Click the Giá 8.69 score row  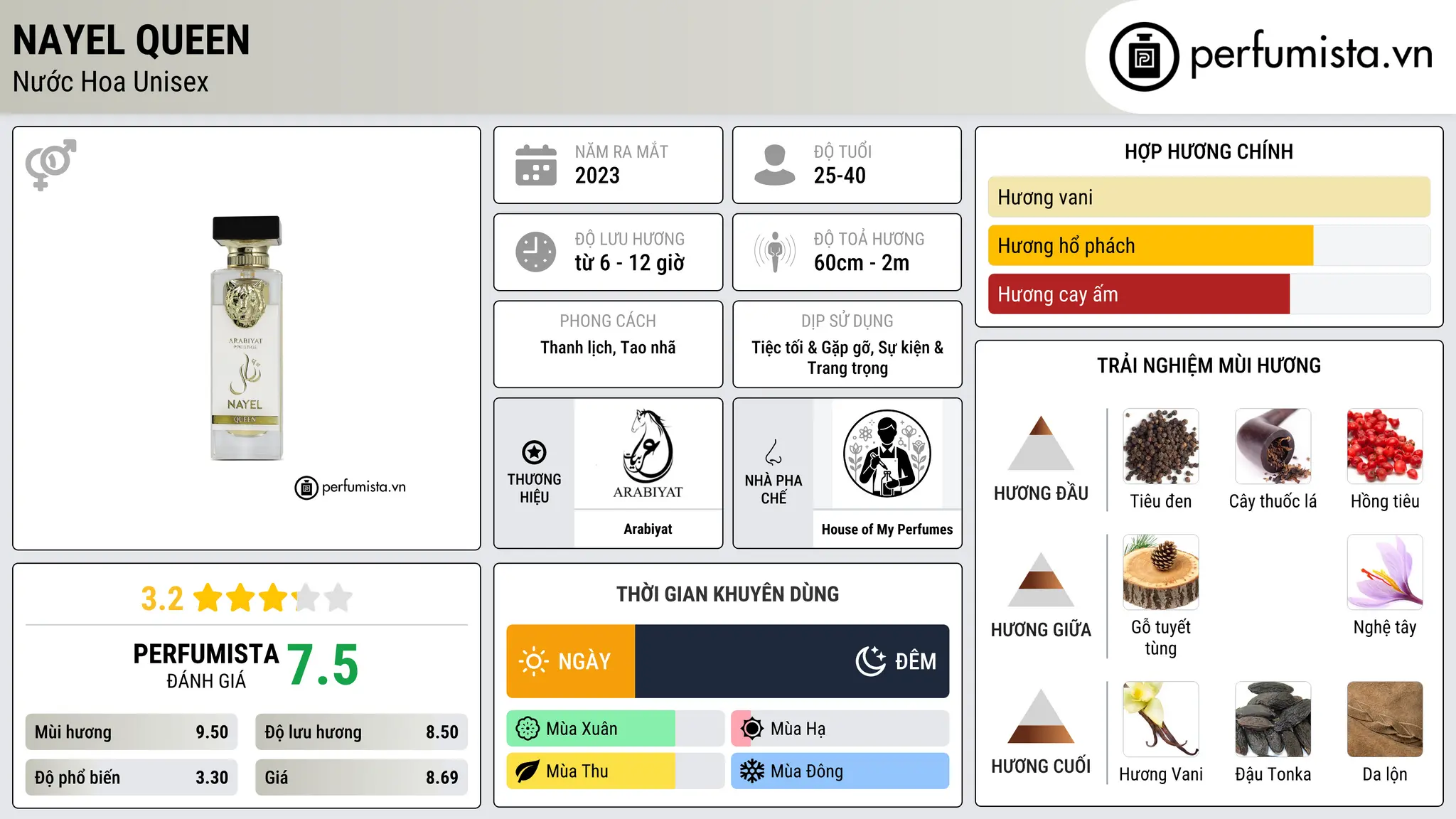point(361,778)
